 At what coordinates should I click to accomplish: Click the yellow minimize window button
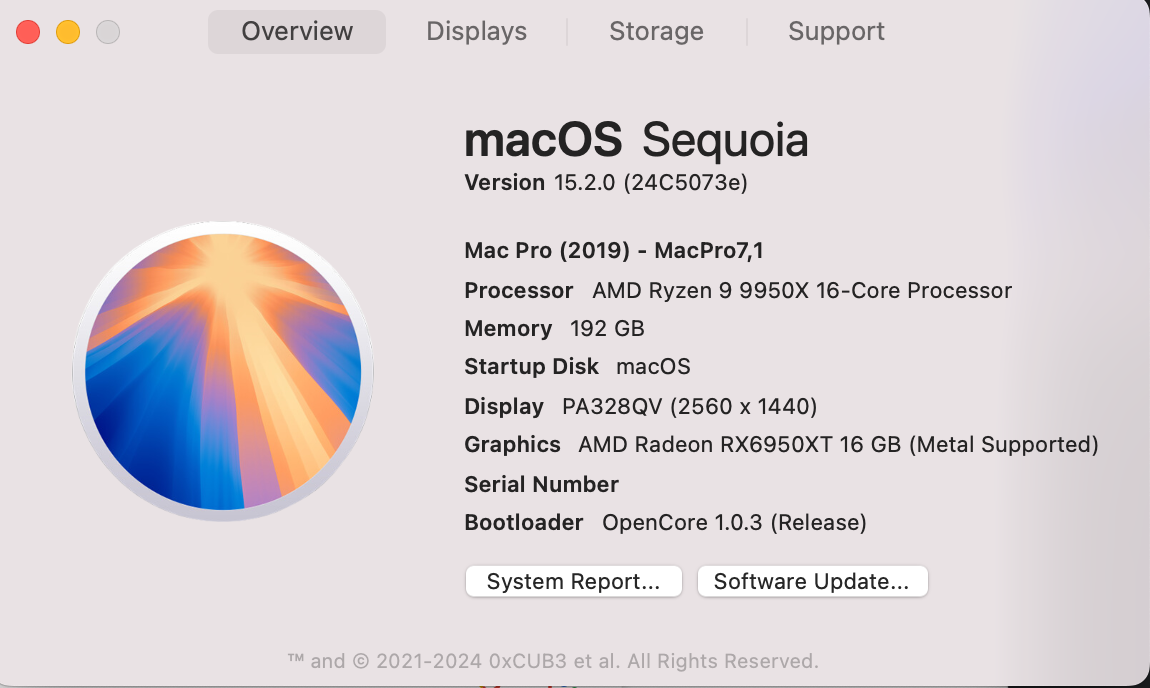68,32
